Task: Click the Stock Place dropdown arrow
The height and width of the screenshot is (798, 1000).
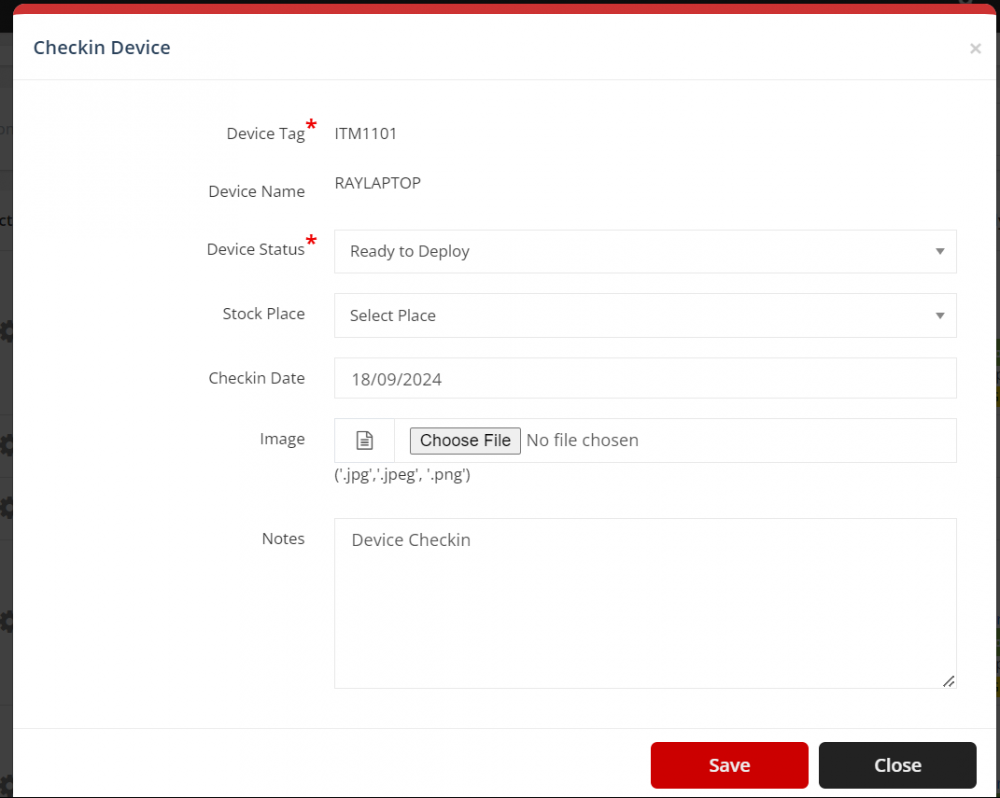Action: (939, 315)
